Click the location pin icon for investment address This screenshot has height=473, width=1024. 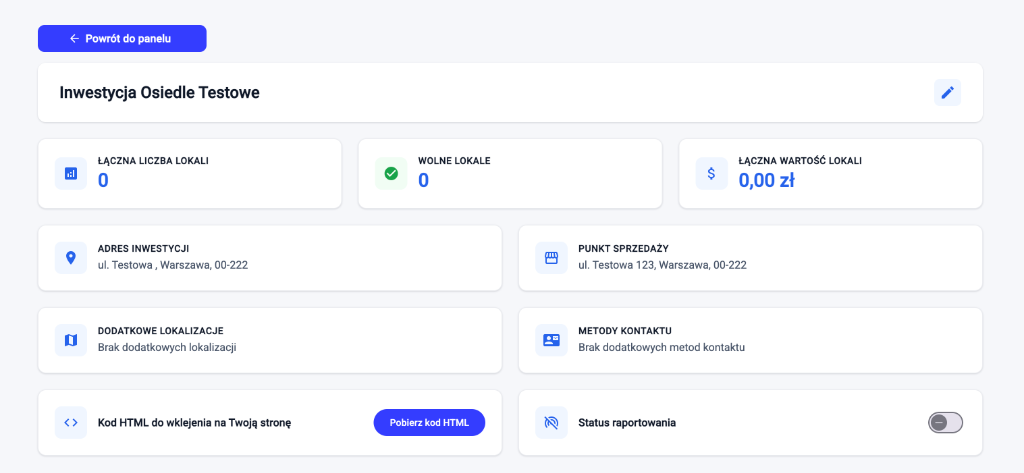(71, 258)
